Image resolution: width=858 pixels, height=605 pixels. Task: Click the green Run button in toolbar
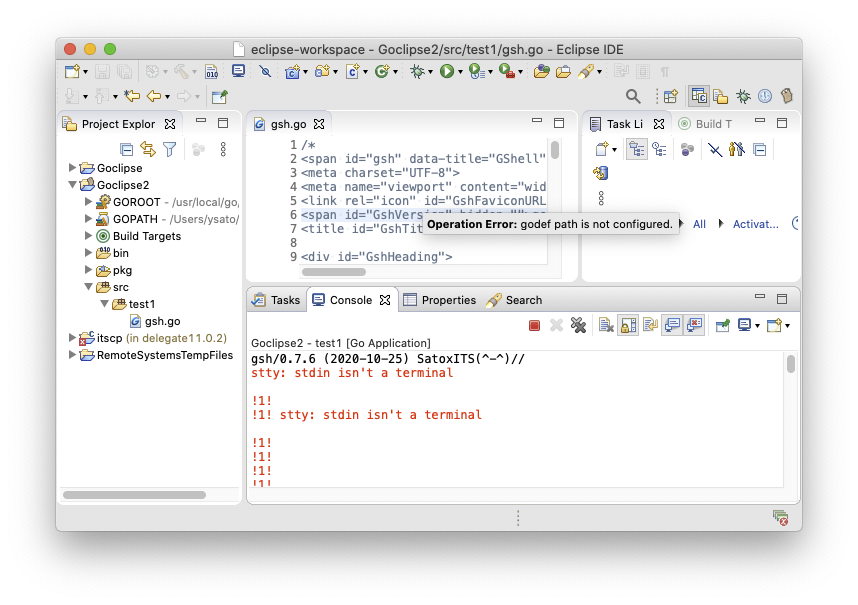pos(446,71)
